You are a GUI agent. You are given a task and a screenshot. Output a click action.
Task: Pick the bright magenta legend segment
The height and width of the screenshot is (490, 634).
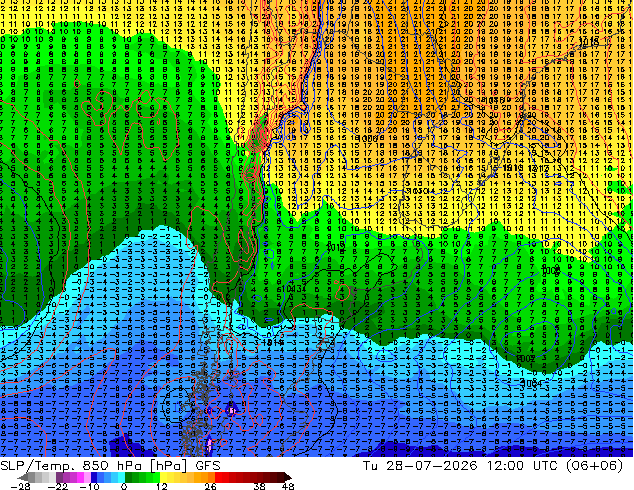(x=80, y=477)
